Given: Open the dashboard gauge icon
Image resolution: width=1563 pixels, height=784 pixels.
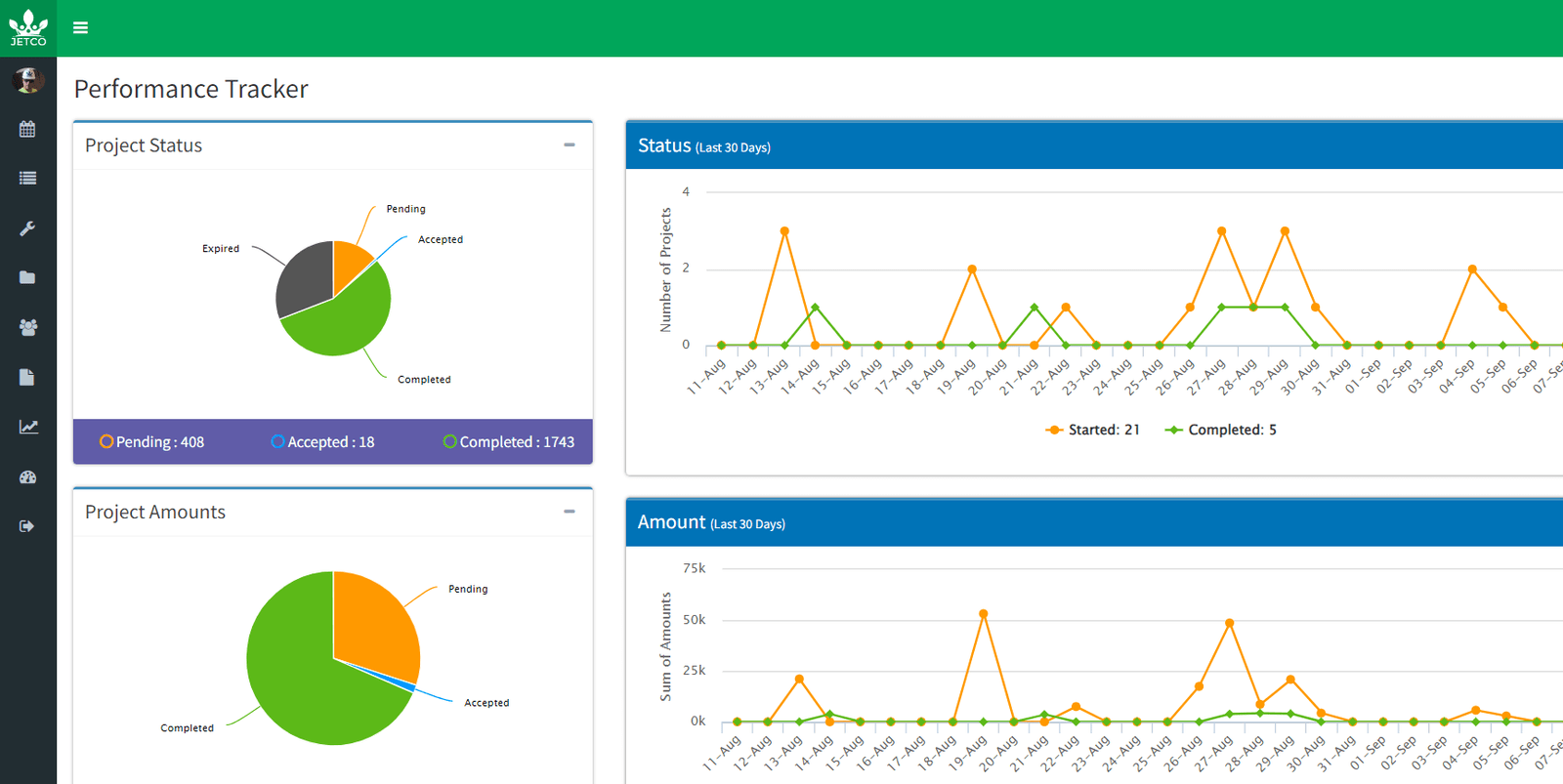Looking at the screenshot, I should click(27, 477).
